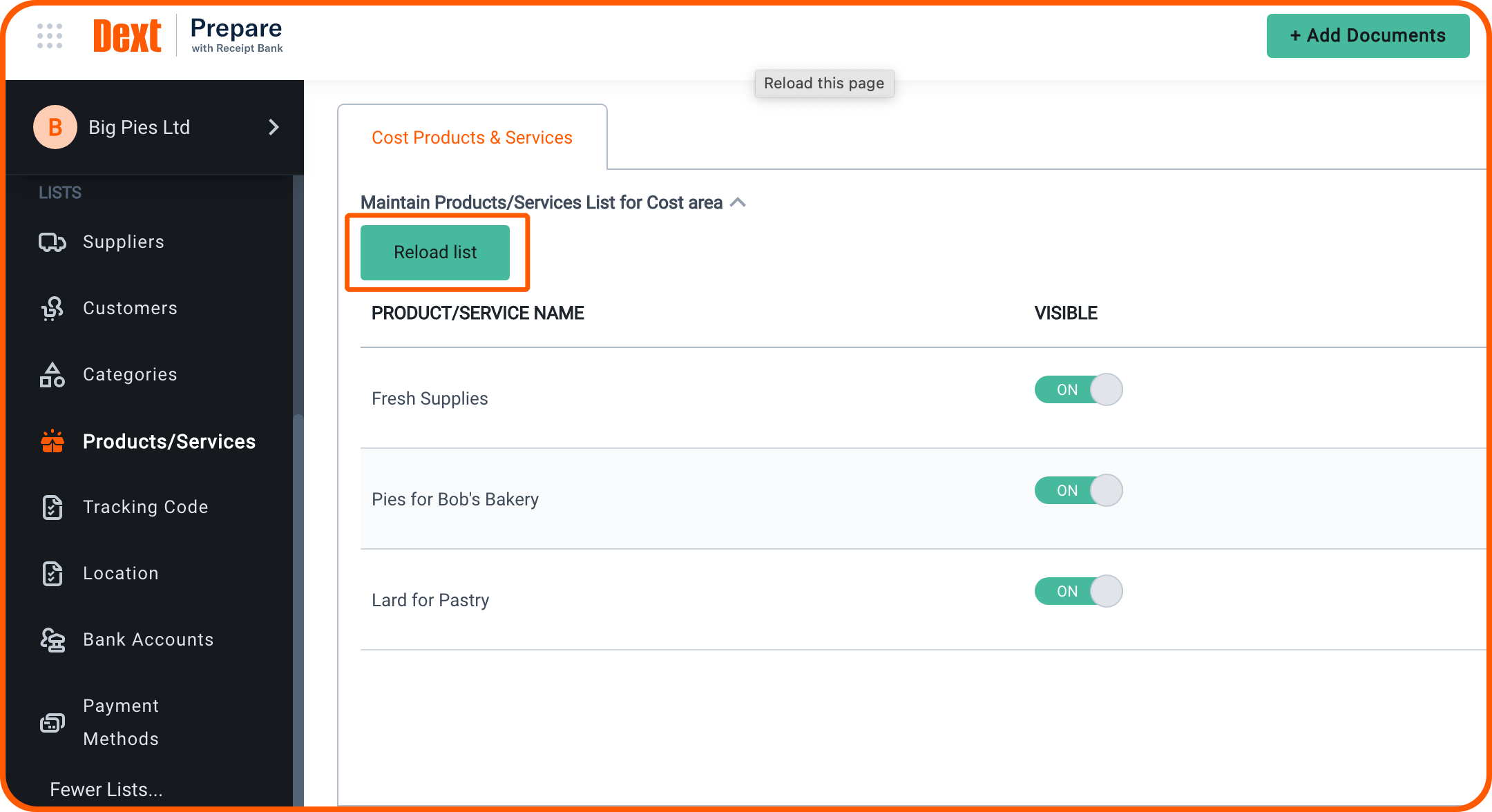Open the app grid launcher icon

[x=50, y=36]
